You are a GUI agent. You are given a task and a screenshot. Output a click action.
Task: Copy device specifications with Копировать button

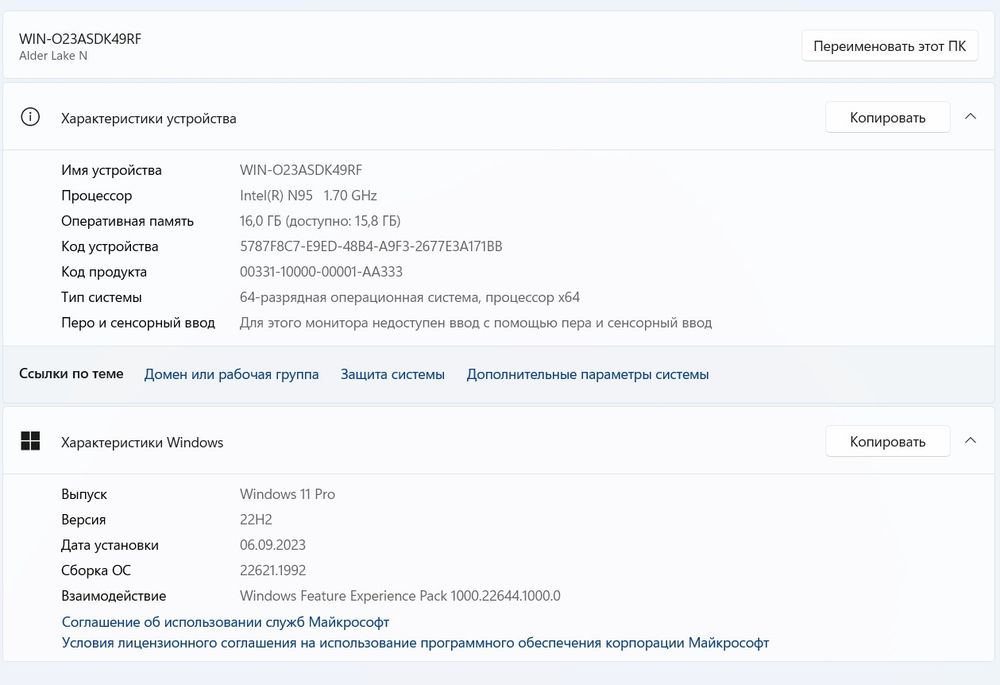pyautogui.click(x=887, y=117)
